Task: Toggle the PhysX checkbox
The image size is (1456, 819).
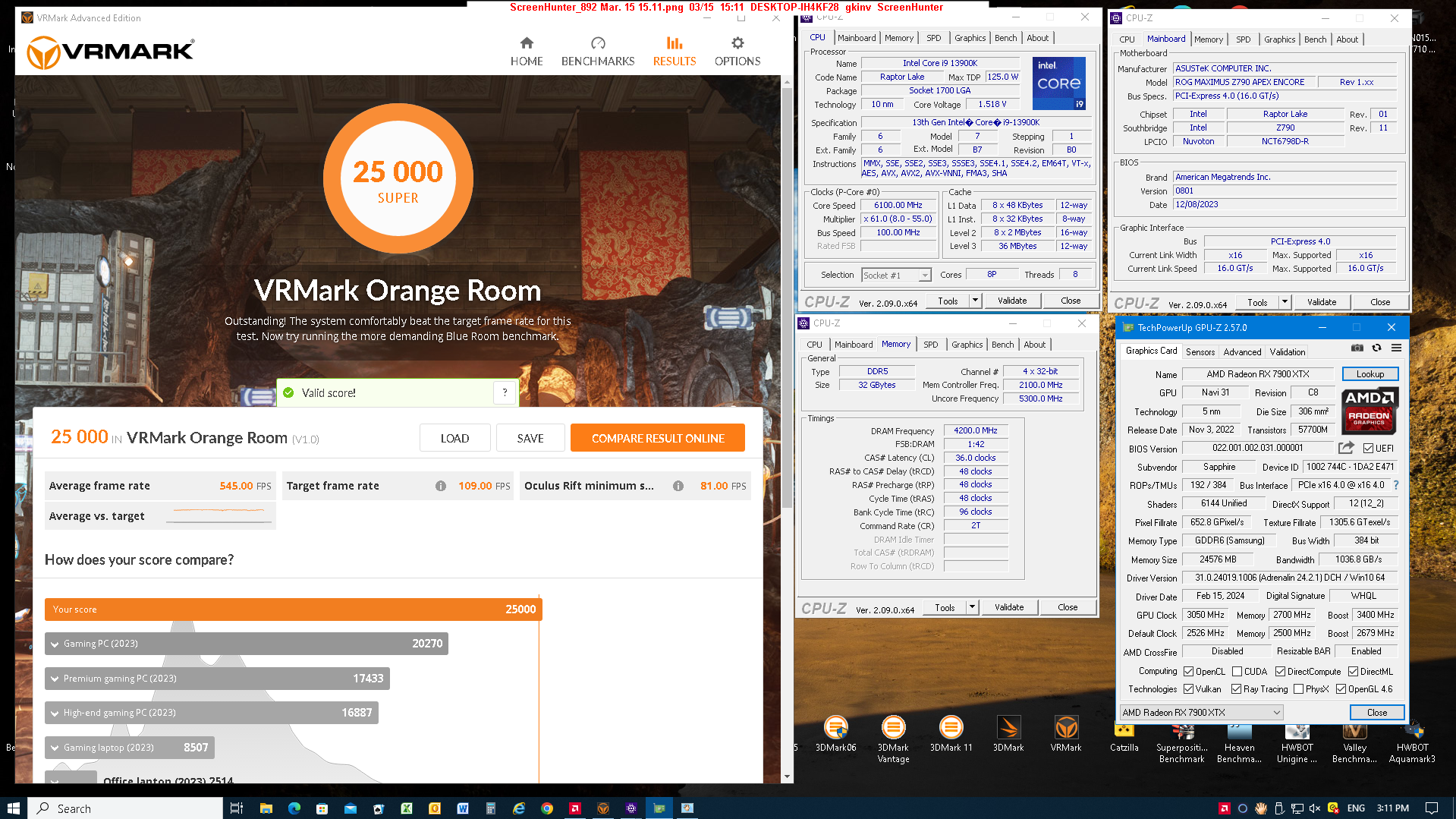Action: click(x=1298, y=689)
